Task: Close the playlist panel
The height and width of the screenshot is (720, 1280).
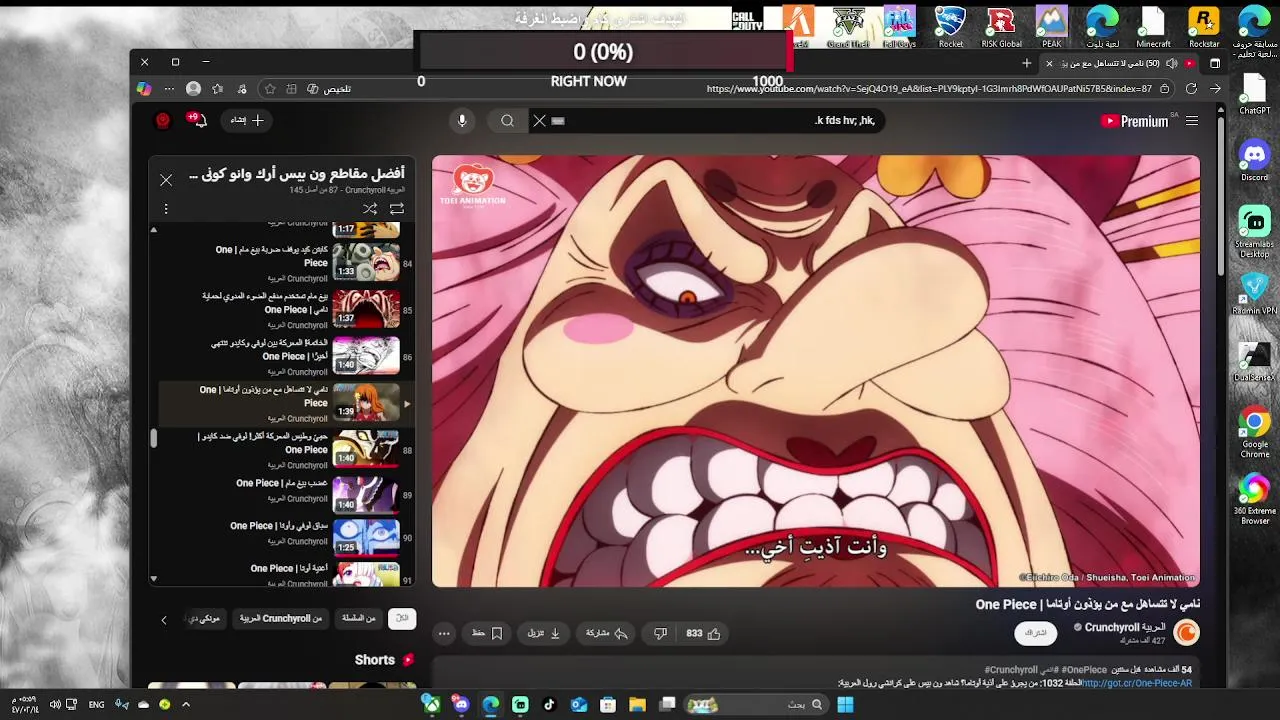Action: point(166,180)
